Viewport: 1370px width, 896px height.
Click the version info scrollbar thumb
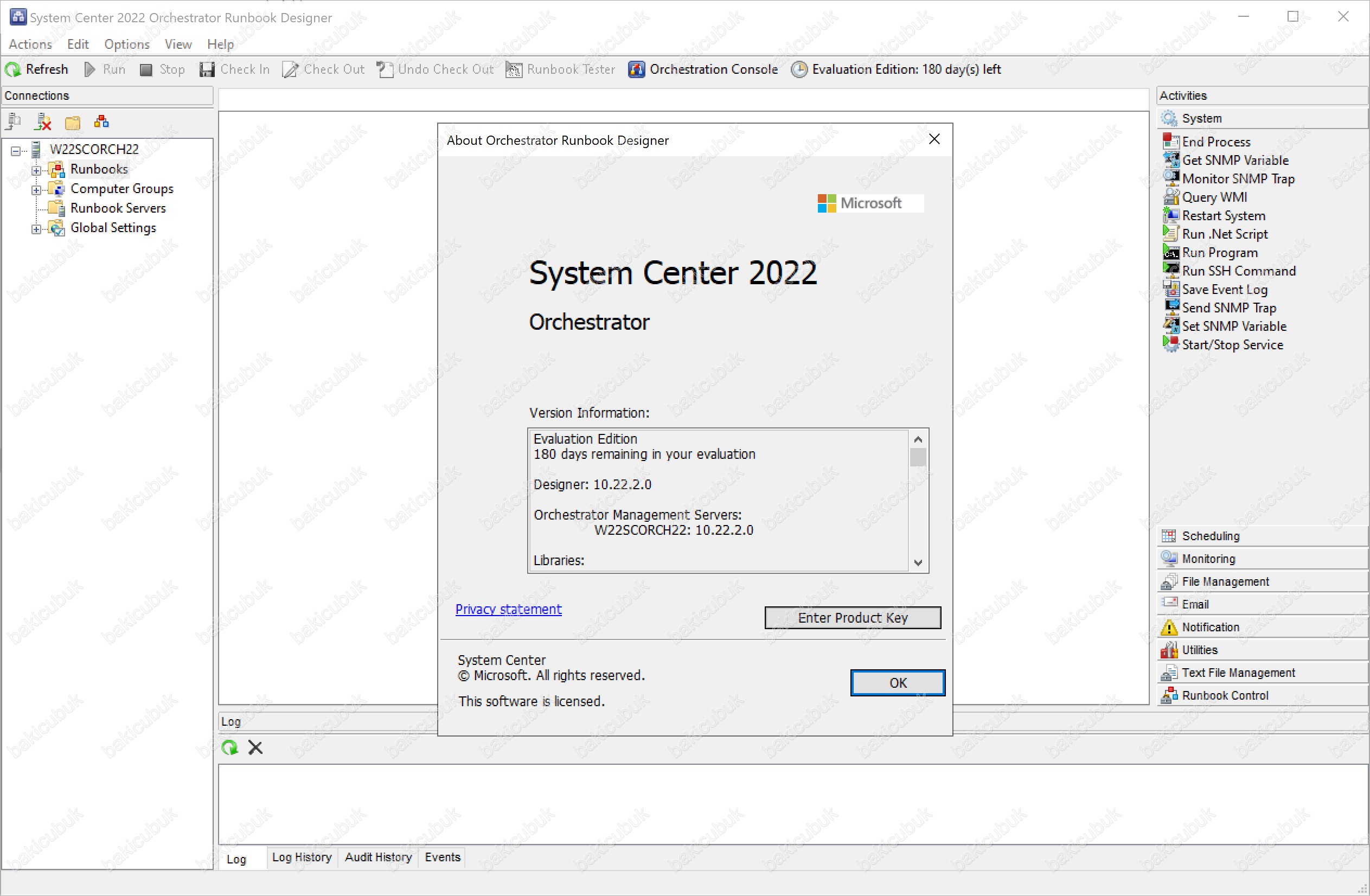(918, 457)
